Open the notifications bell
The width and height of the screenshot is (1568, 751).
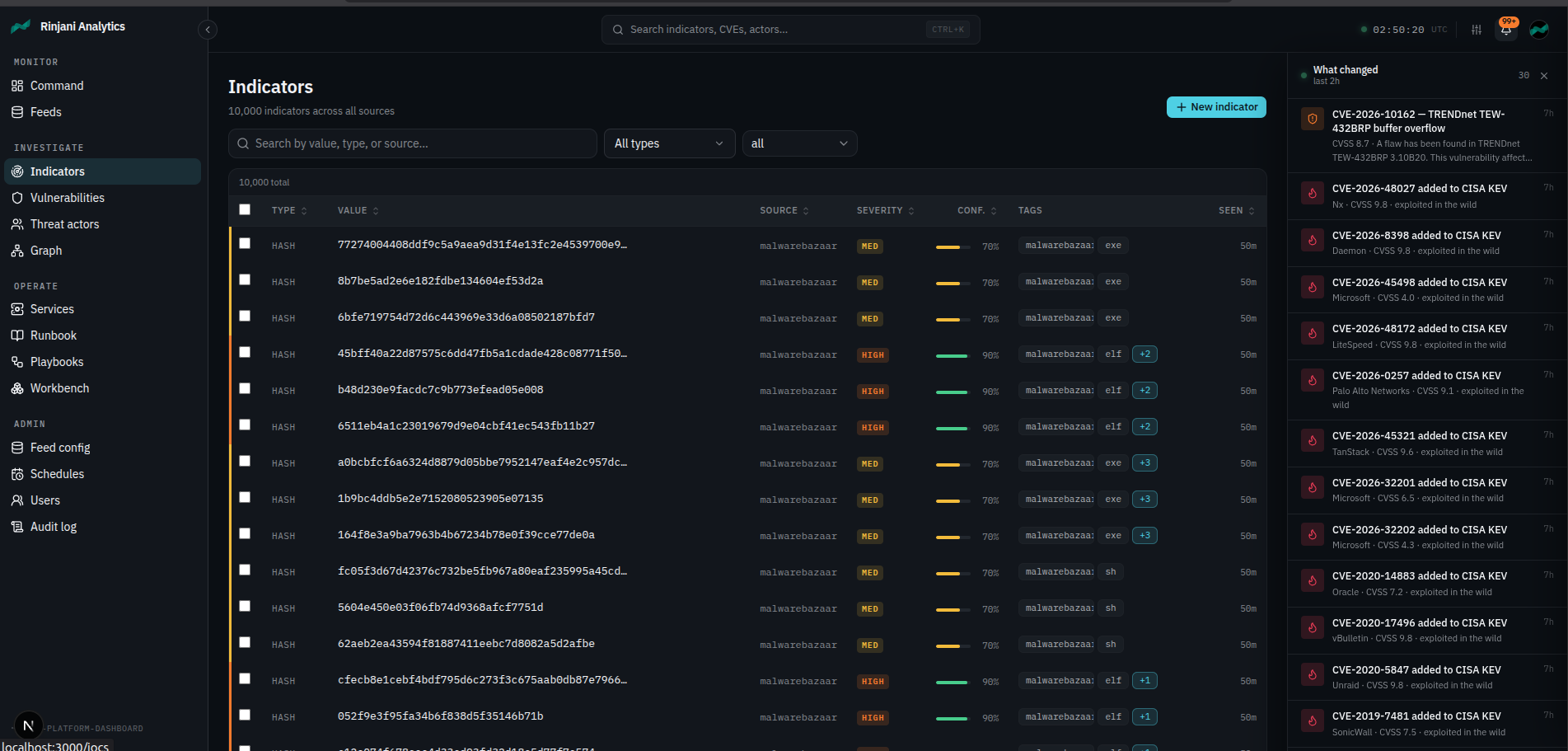pos(1506,30)
